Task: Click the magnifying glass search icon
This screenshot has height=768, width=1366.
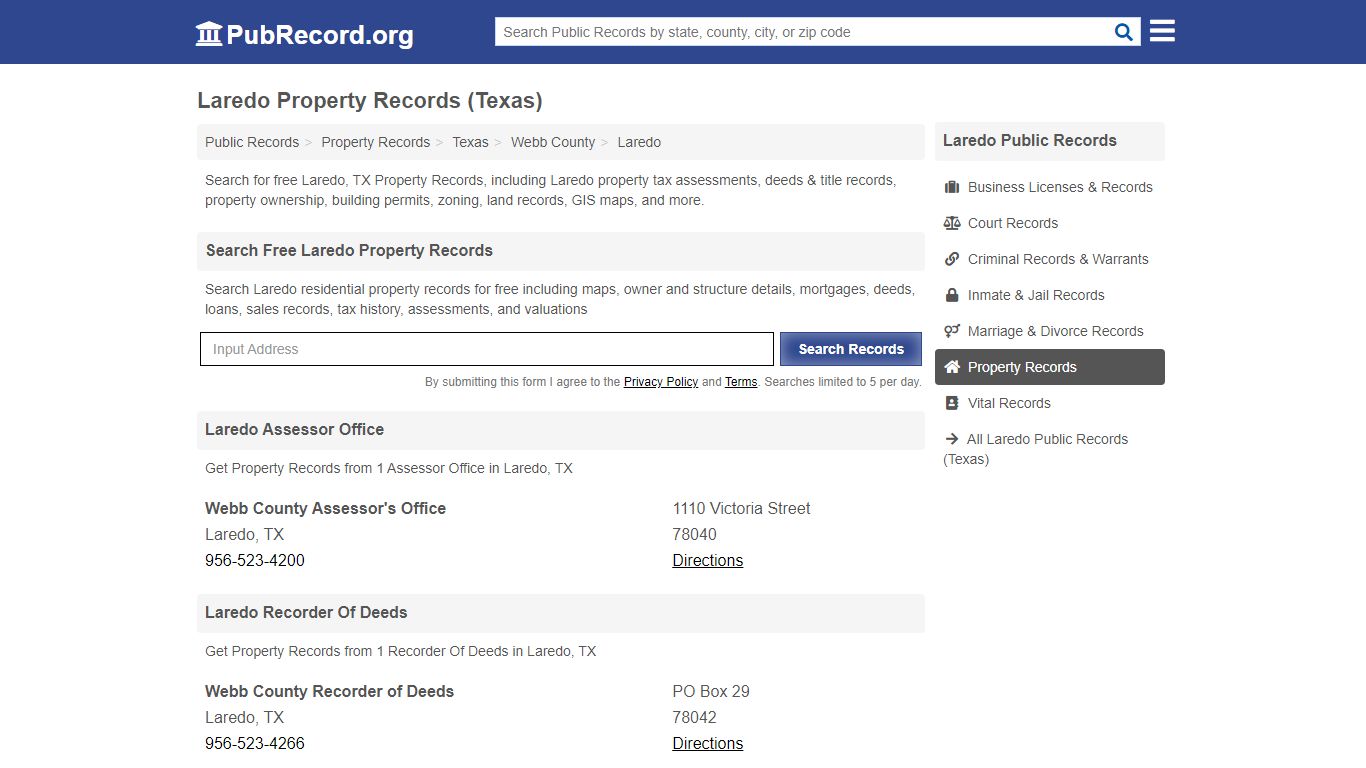Action: coord(1124,32)
